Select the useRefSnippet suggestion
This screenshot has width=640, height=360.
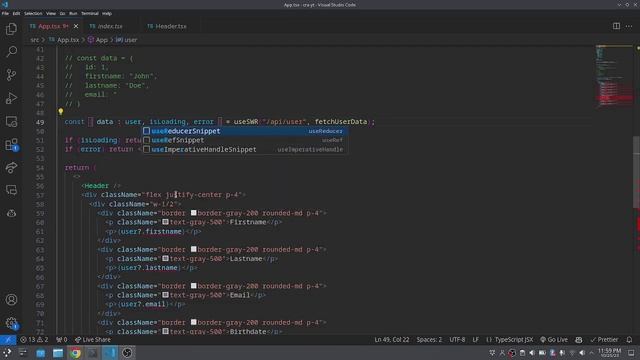[245, 140]
